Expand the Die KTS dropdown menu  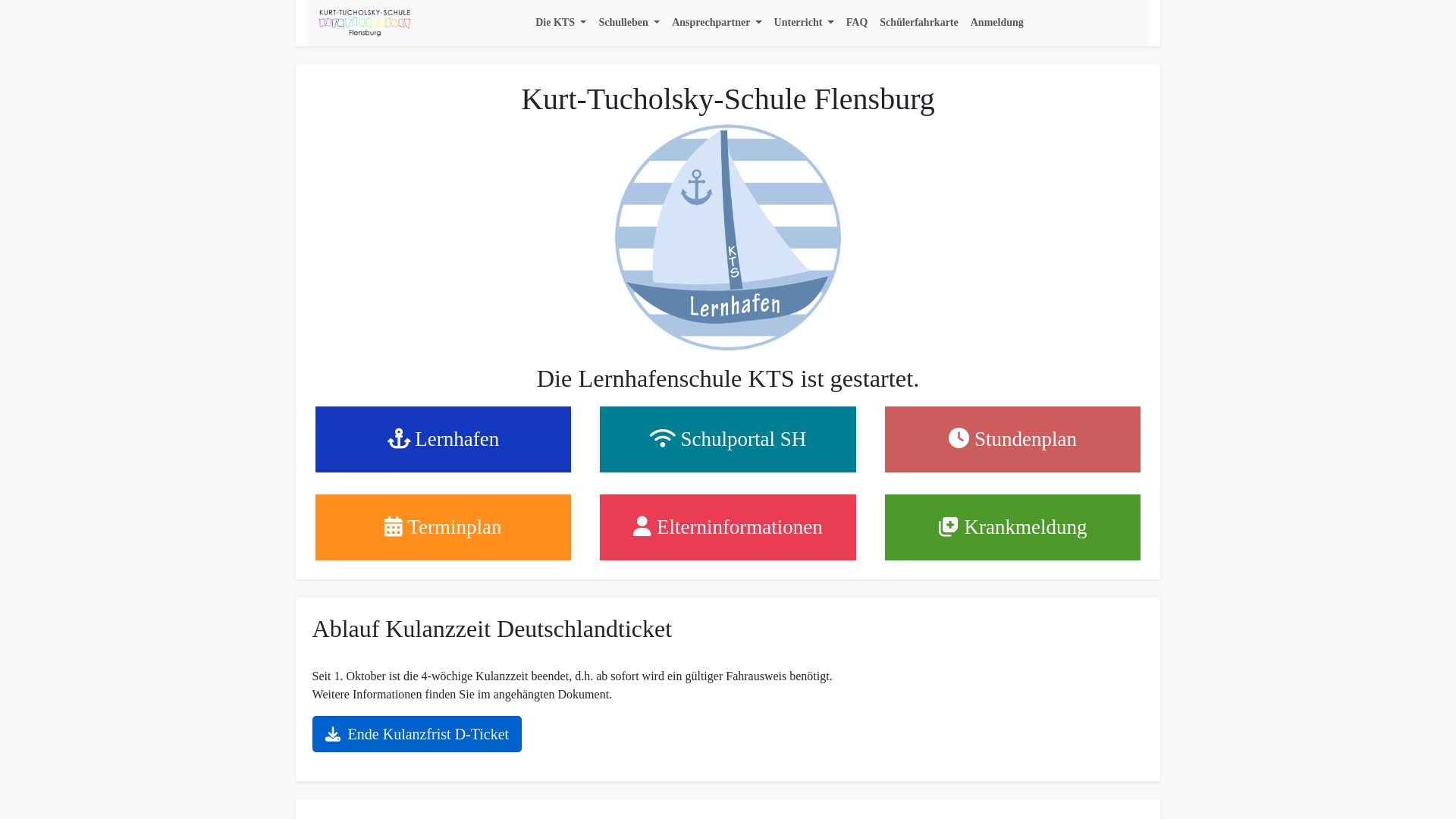[560, 23]
